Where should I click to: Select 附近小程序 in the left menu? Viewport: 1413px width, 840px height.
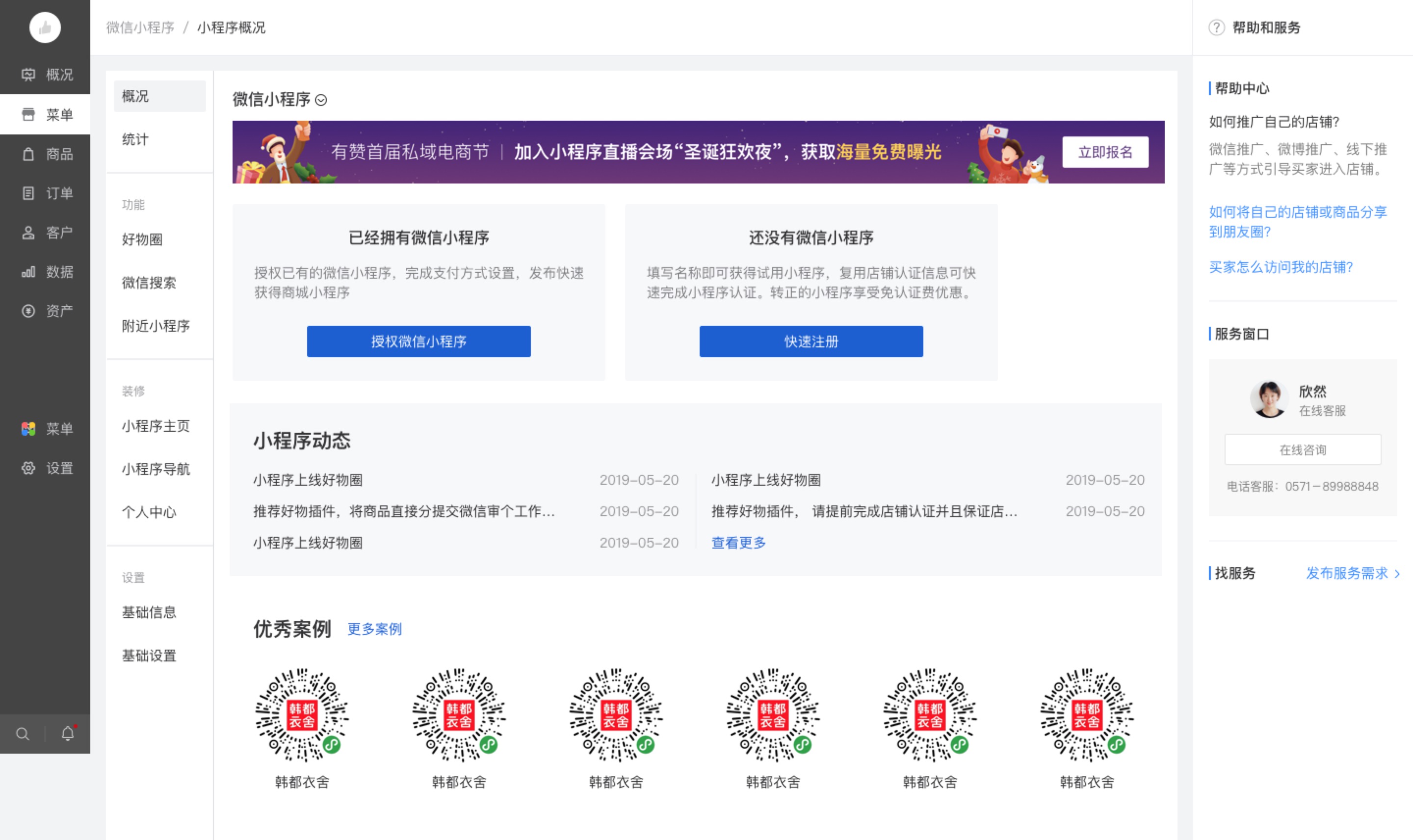[156, 326]
